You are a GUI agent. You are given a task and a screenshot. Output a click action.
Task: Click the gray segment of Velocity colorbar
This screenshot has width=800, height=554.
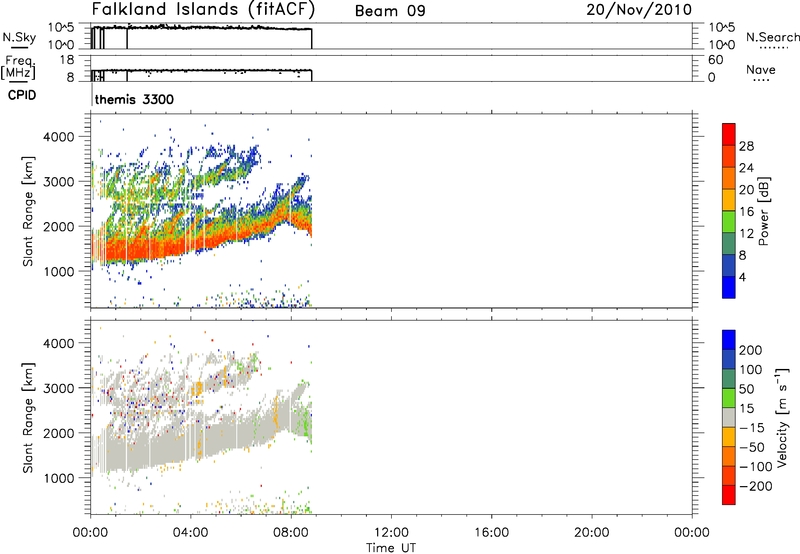[x=729, y=418]
